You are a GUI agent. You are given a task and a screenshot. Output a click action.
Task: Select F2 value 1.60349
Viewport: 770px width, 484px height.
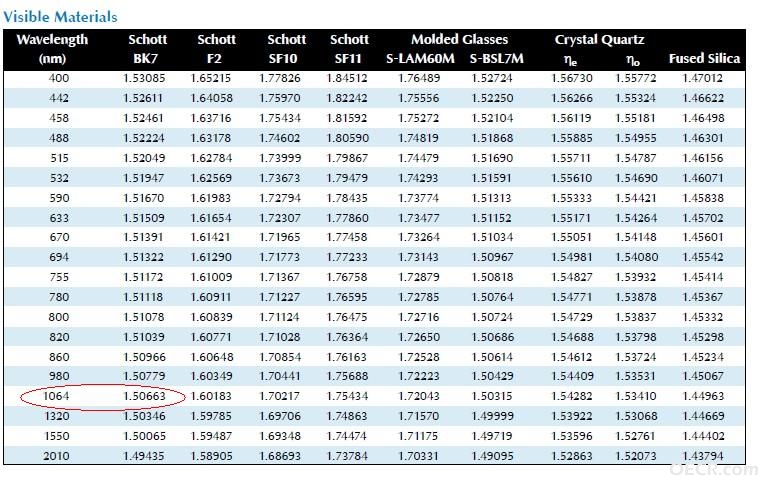[211, 376]
